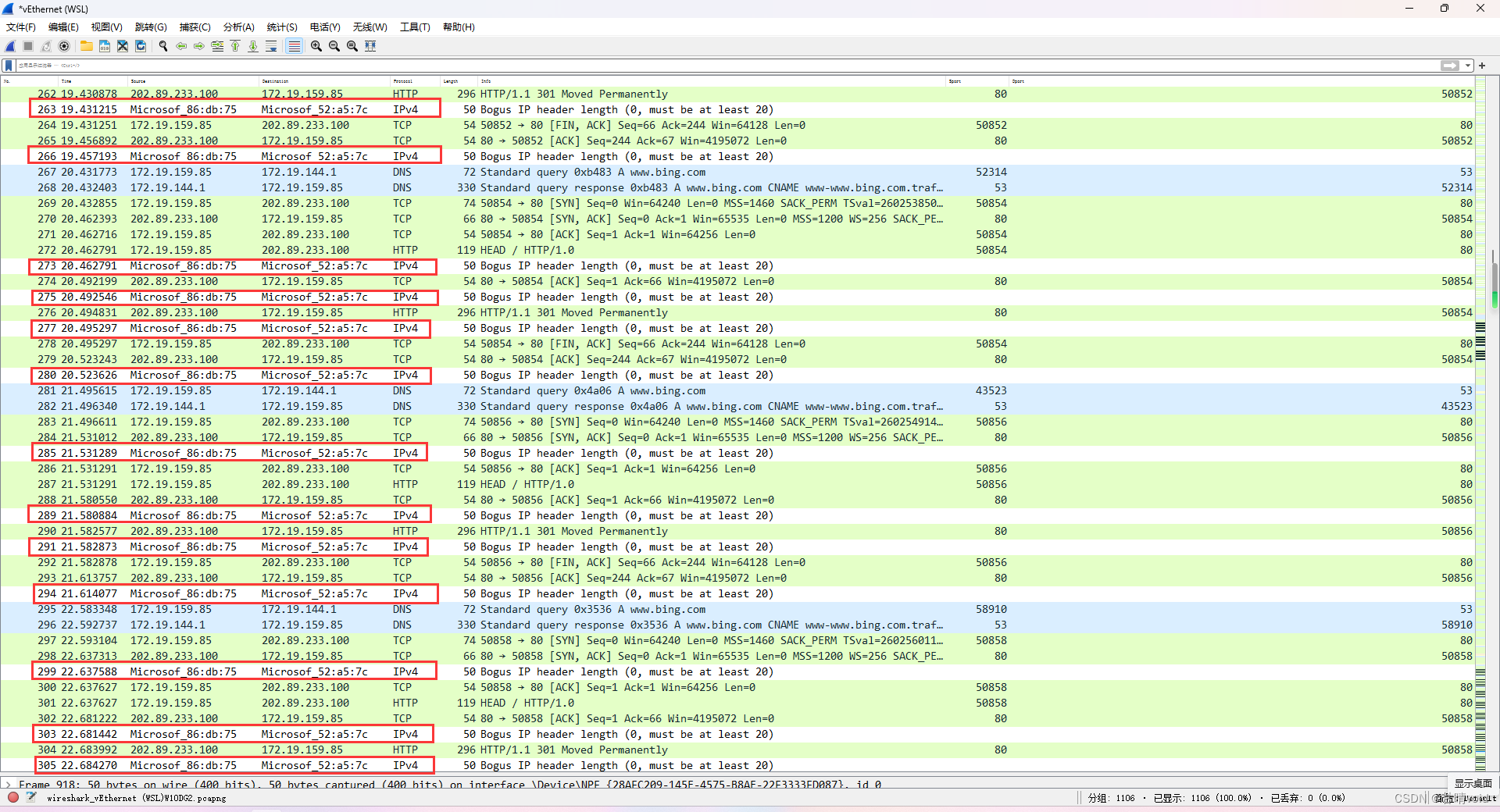Select packet 267 DNS query www.bing.com
Viewport: 1500px width, 812px height.
737,172
